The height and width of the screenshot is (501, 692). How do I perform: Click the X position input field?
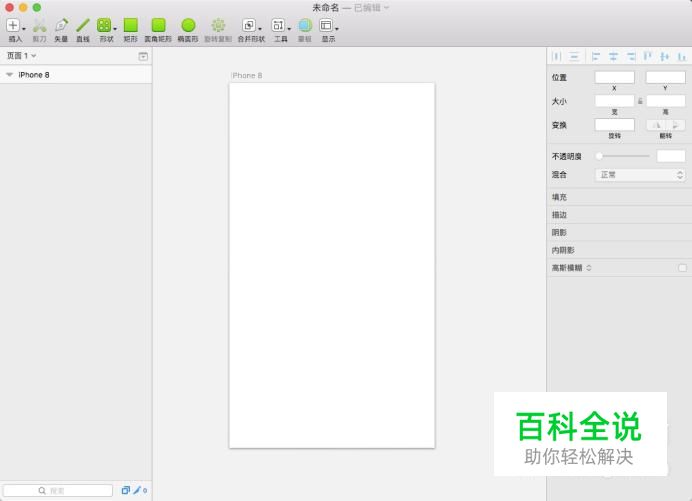(x=614, y=77)
